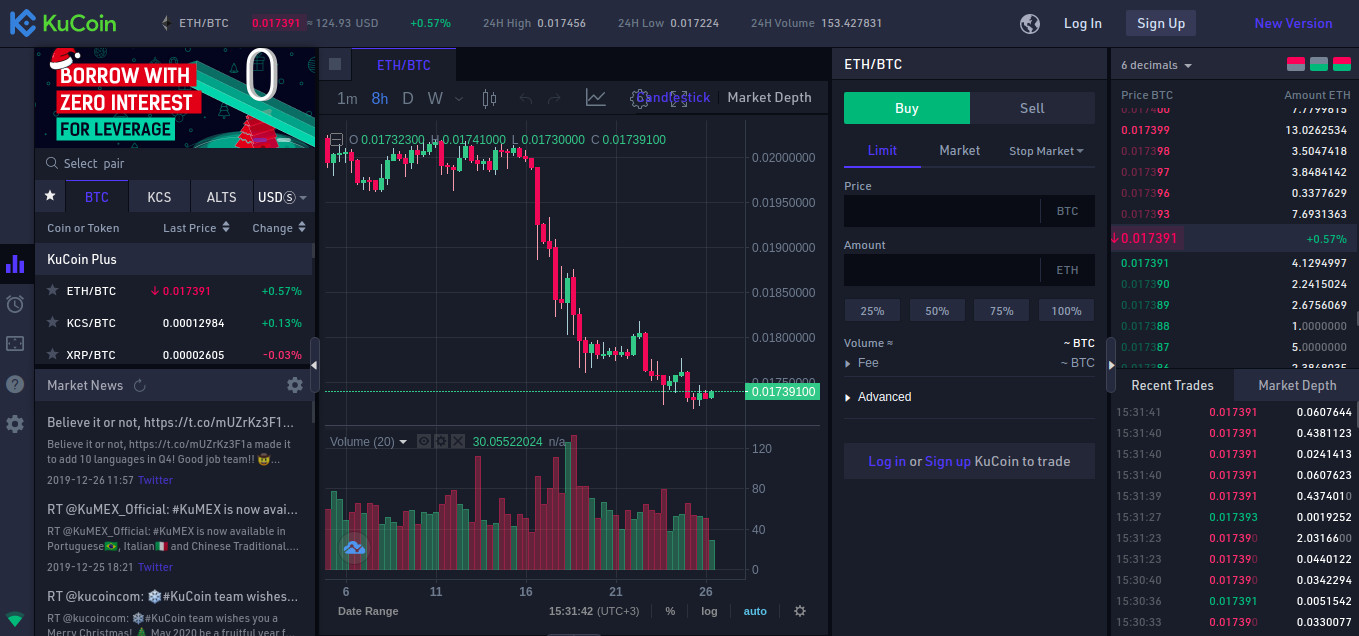Show favorites with the star tab
This screenshot has height=636, width=1359.
point(50,197)
